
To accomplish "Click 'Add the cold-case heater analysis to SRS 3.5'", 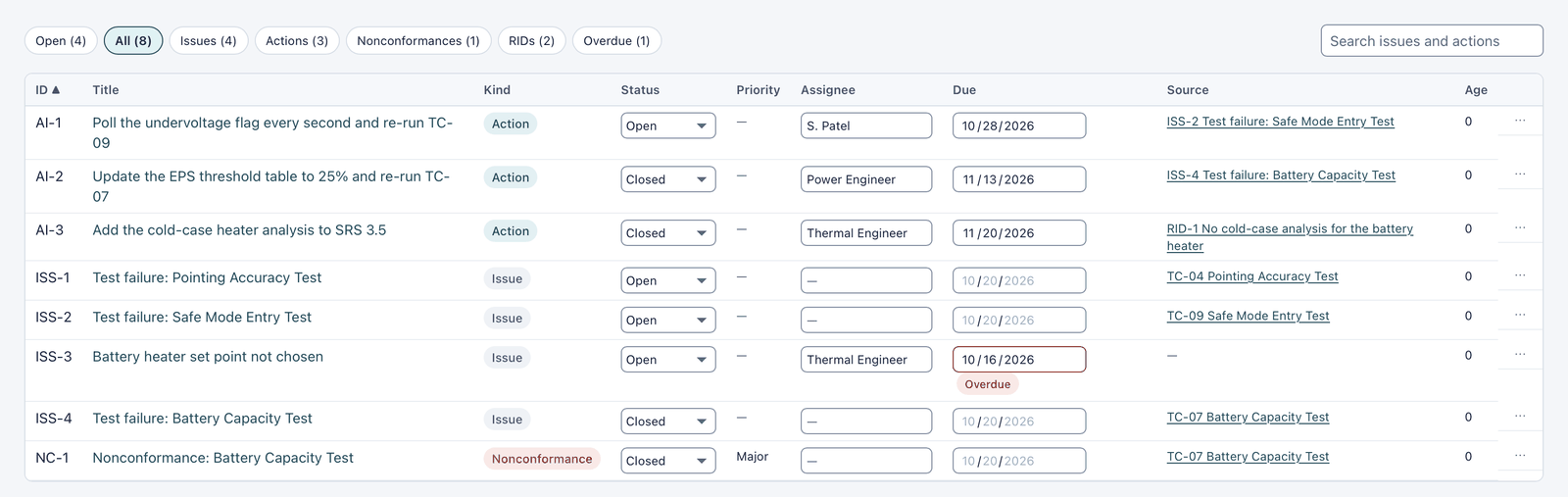I will [x=239, y=230].
